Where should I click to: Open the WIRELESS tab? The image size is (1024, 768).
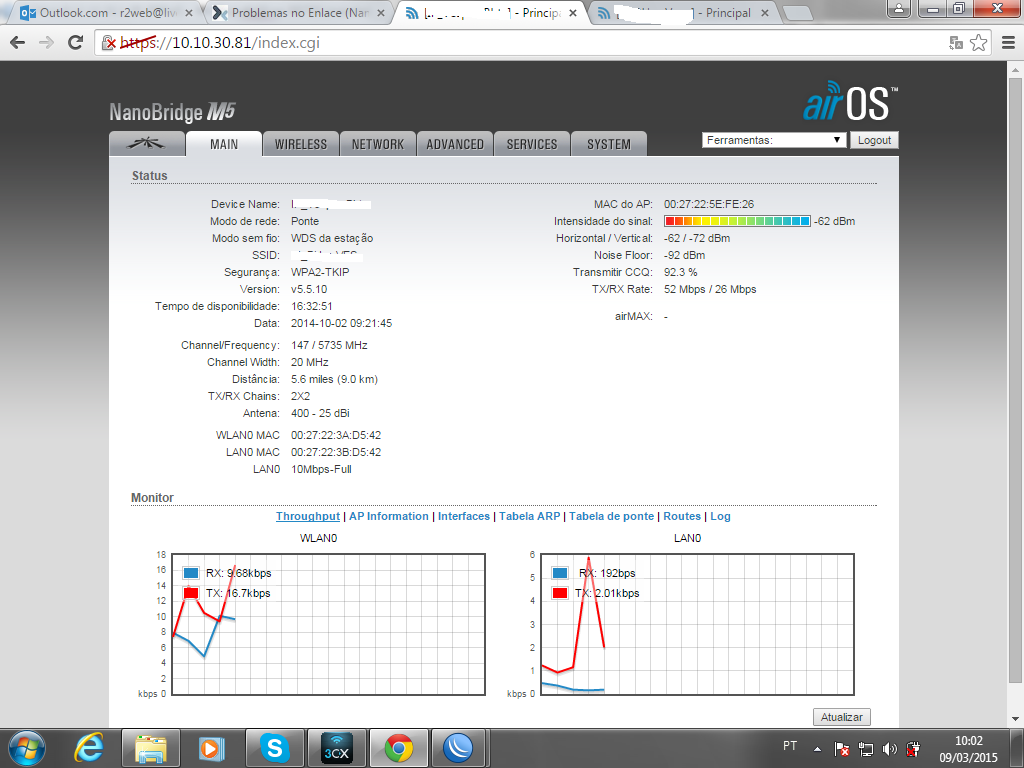pos(300,144)
